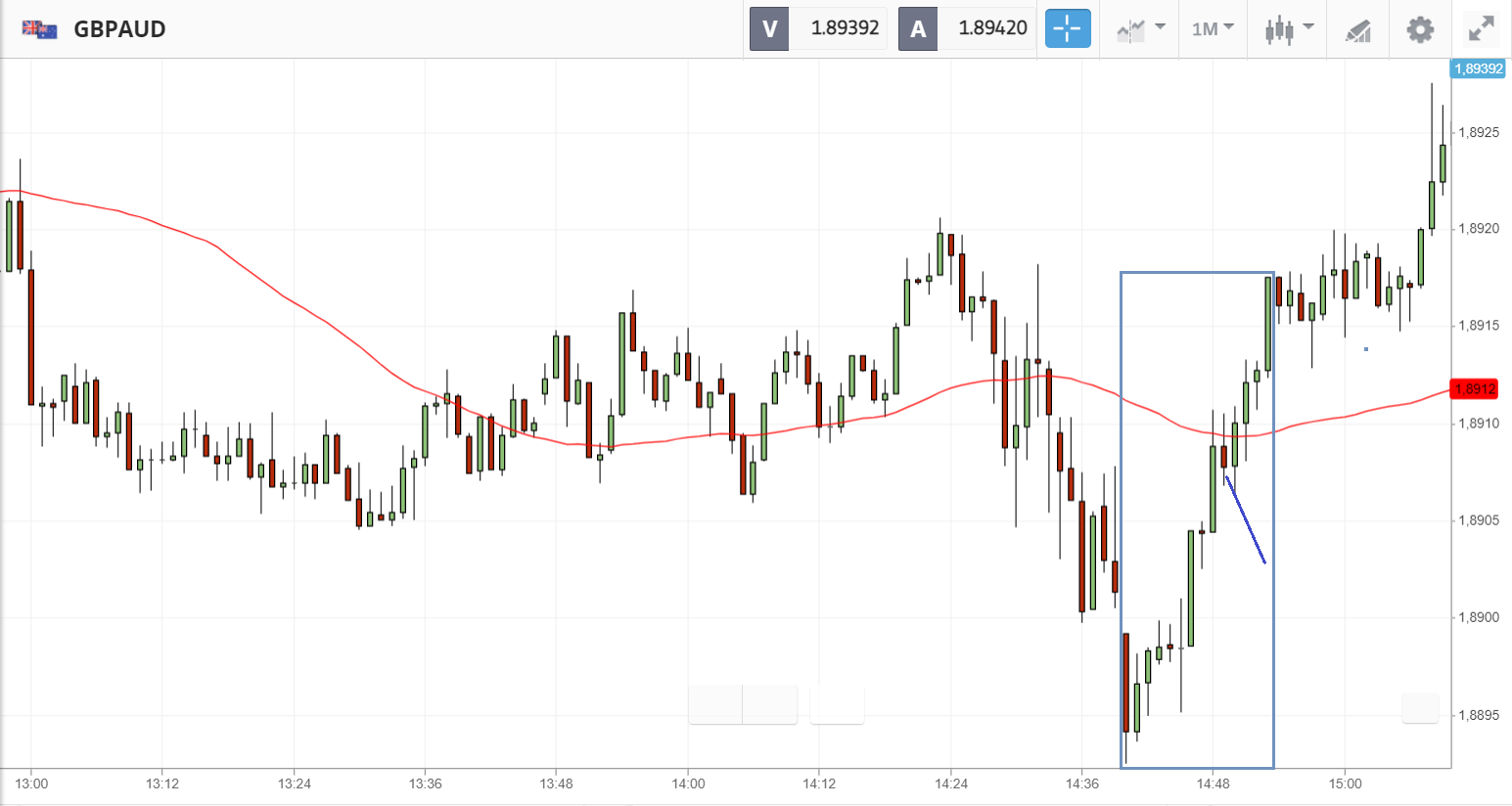1512x806 pixels.
Task: Expand the 1M timeframe dropdown
Action: [x=1213, y=28]
